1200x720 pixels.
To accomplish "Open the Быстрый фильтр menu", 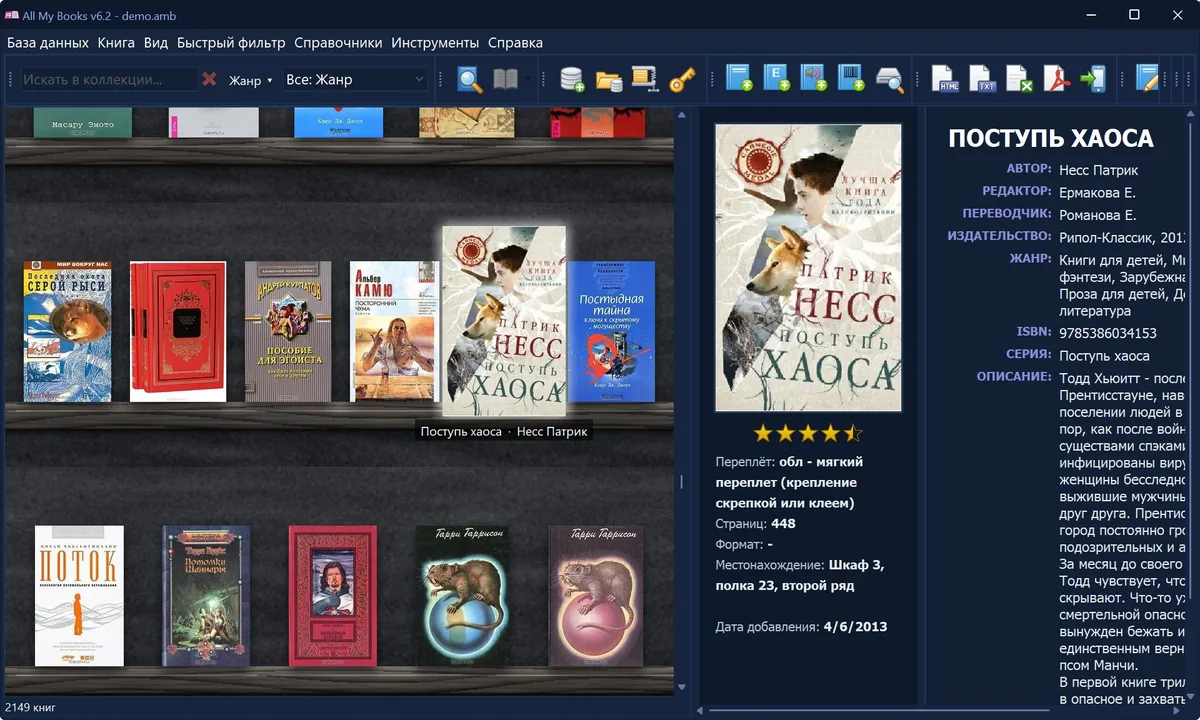I will pos(231,43).
